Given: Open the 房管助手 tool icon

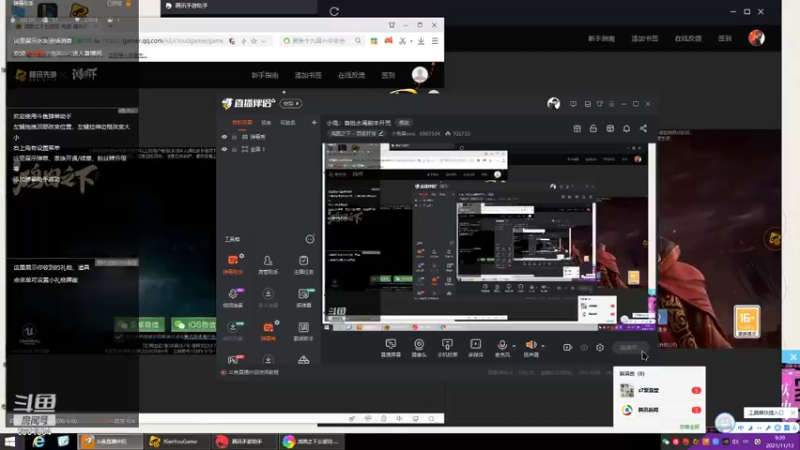Looking at the screenshot, I should click(268, 264).
